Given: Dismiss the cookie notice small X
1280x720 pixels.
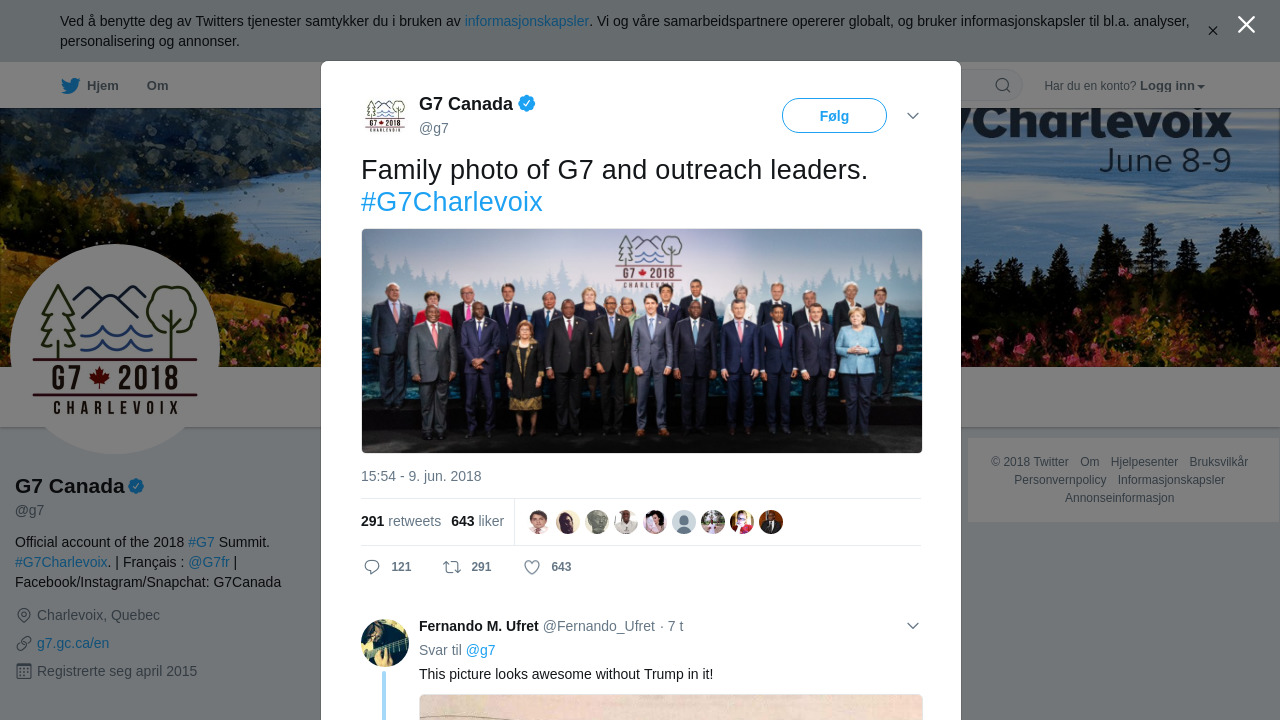Looking at the screenshot, I should [x=1212, y=31].
